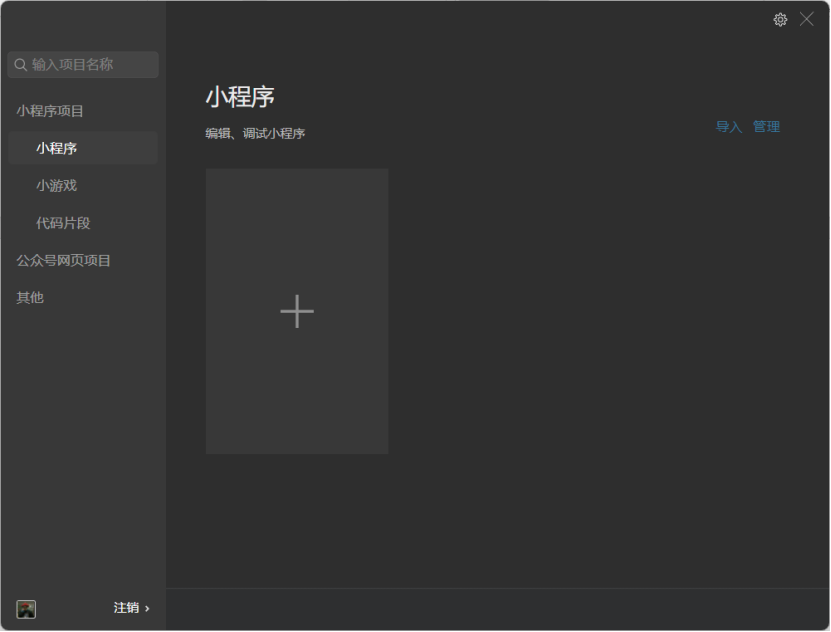Image resolution: width=831 pixels, height=632 pixels.
Task: Select the 小程序 sidebar item
Action: point(83,148)
